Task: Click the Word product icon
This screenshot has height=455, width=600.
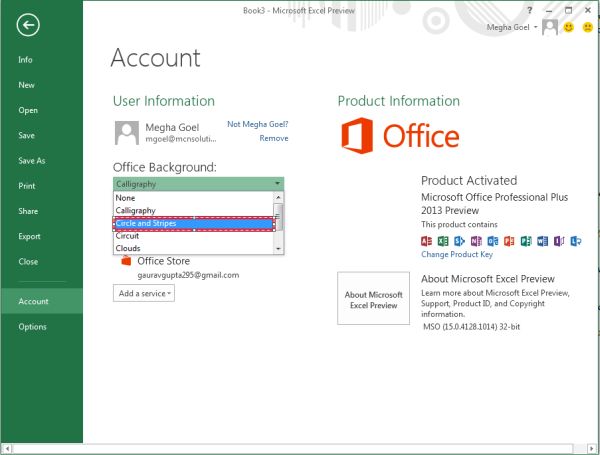Action: coord(543,241)
